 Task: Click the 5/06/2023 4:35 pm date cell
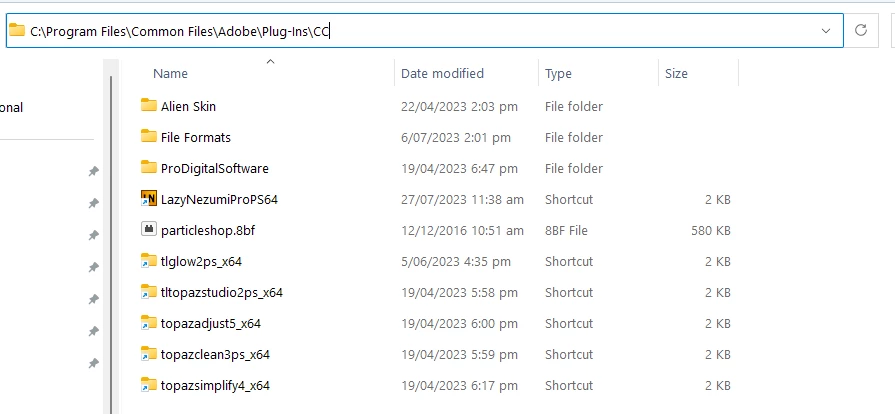[455, 262]
